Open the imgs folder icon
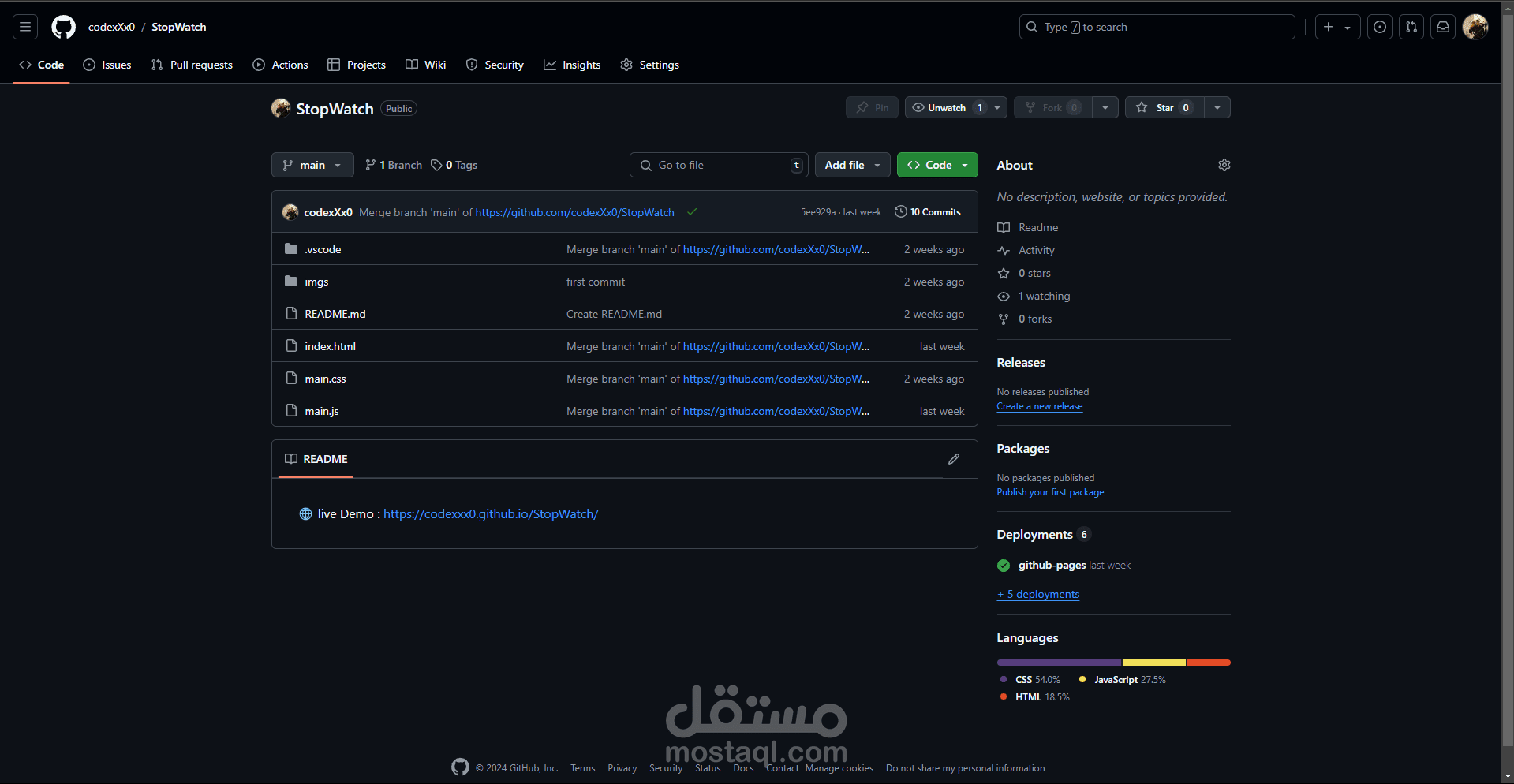The height and width of the screenshot is (784, 1514). click(291, 281)
